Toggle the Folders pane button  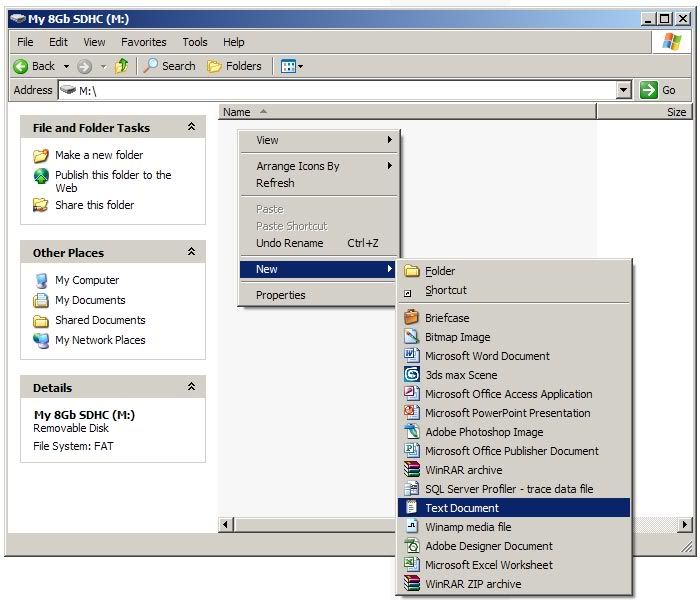[x=234, y=66]
